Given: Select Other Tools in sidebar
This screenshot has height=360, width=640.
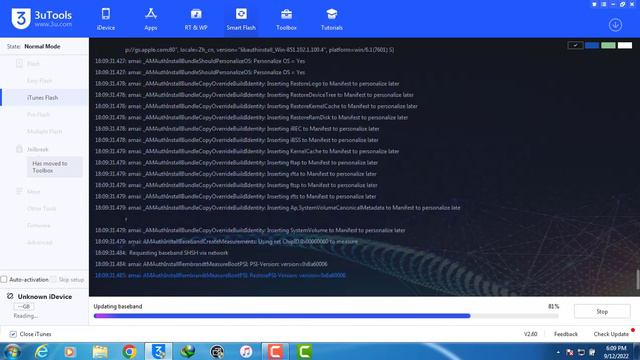Looking at the screenshot, I should click(x=41, y=209).
